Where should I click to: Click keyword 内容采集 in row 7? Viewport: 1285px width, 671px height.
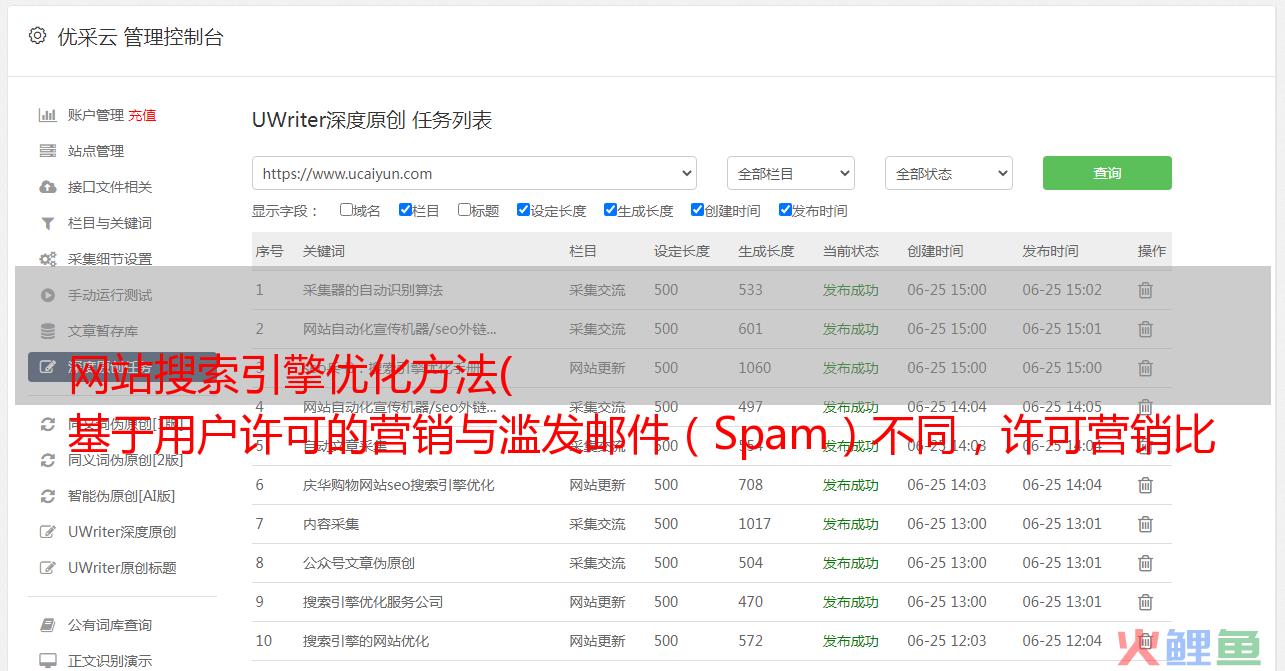331,524
